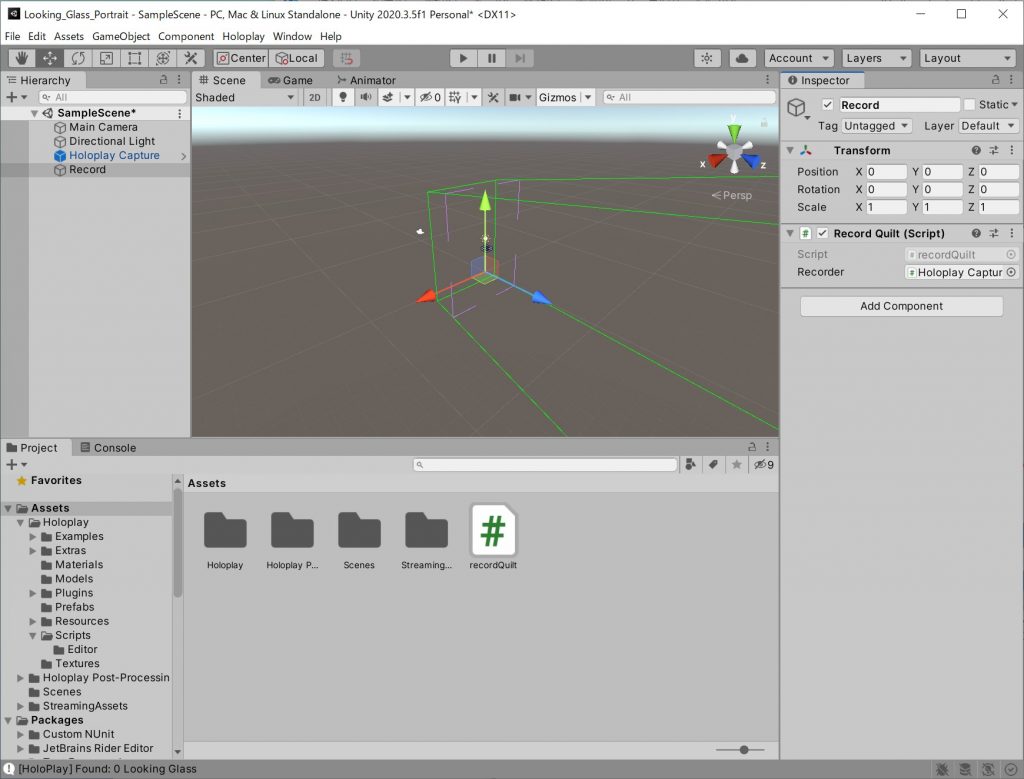Lock the Inspector panel
The height and width of the screenshot is (779, 1024).
click(x=995, y=80)
